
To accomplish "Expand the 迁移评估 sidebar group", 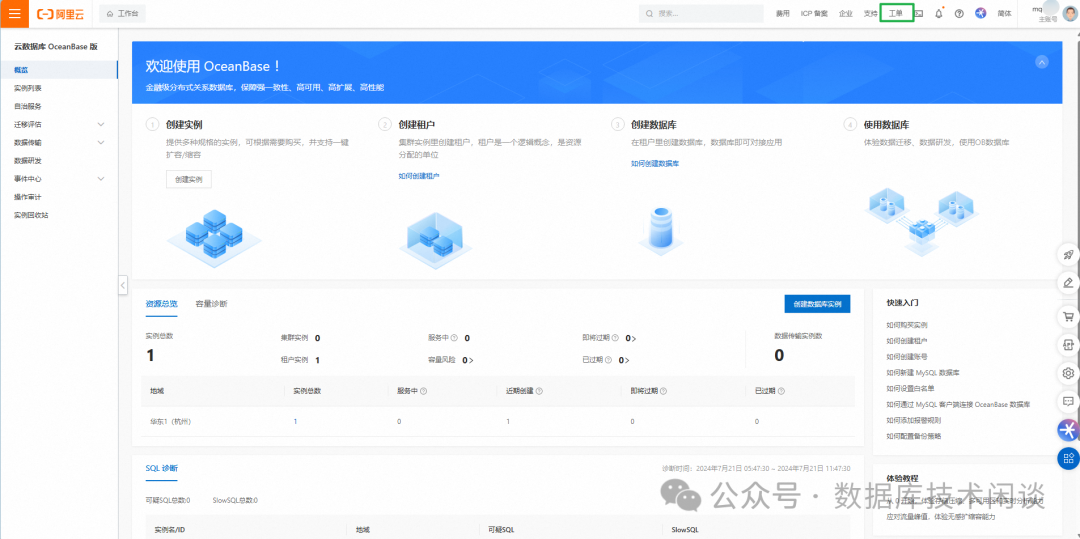I will pos(59,125).
